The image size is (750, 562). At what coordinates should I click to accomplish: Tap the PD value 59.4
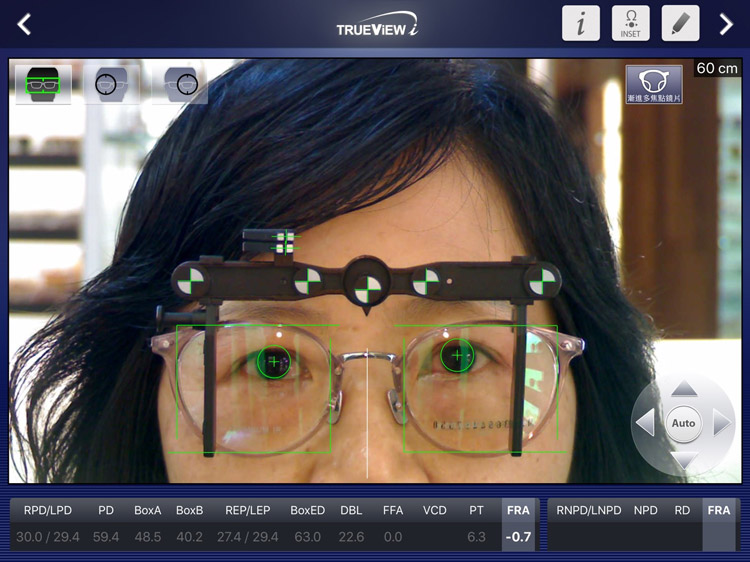point(105,537)
